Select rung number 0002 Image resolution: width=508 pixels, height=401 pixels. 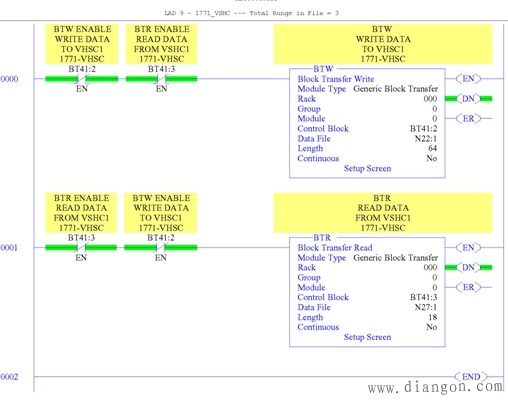tap(9, 377)
